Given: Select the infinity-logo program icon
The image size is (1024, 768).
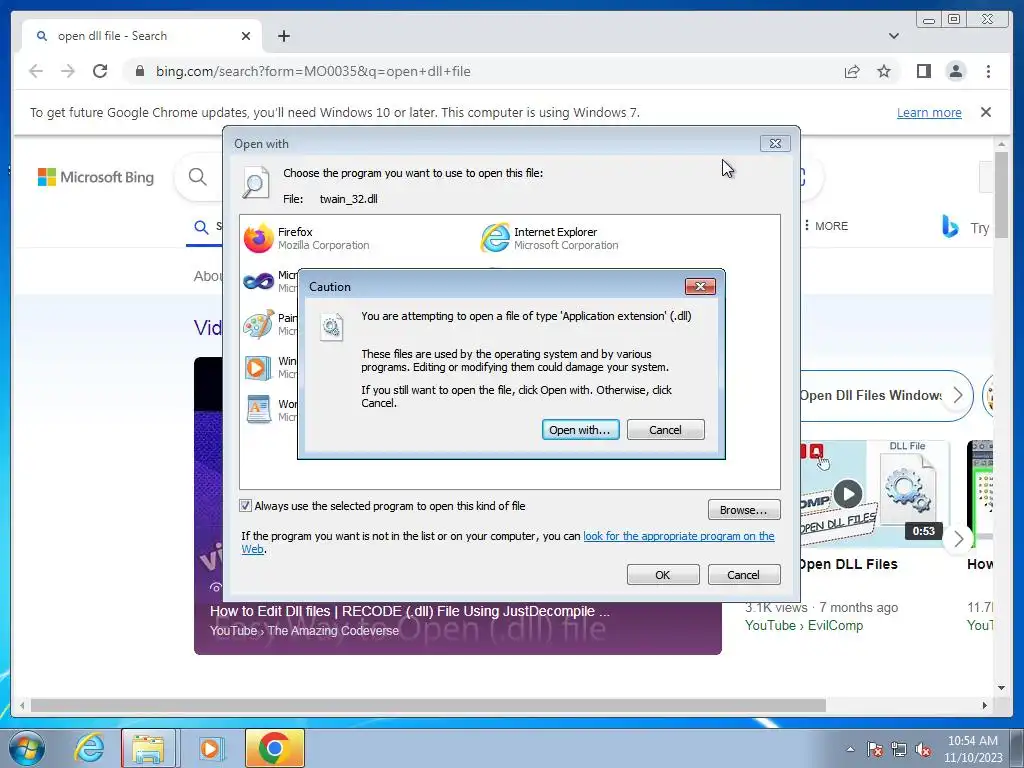Looking at the screenshot, I should [259, 281].
